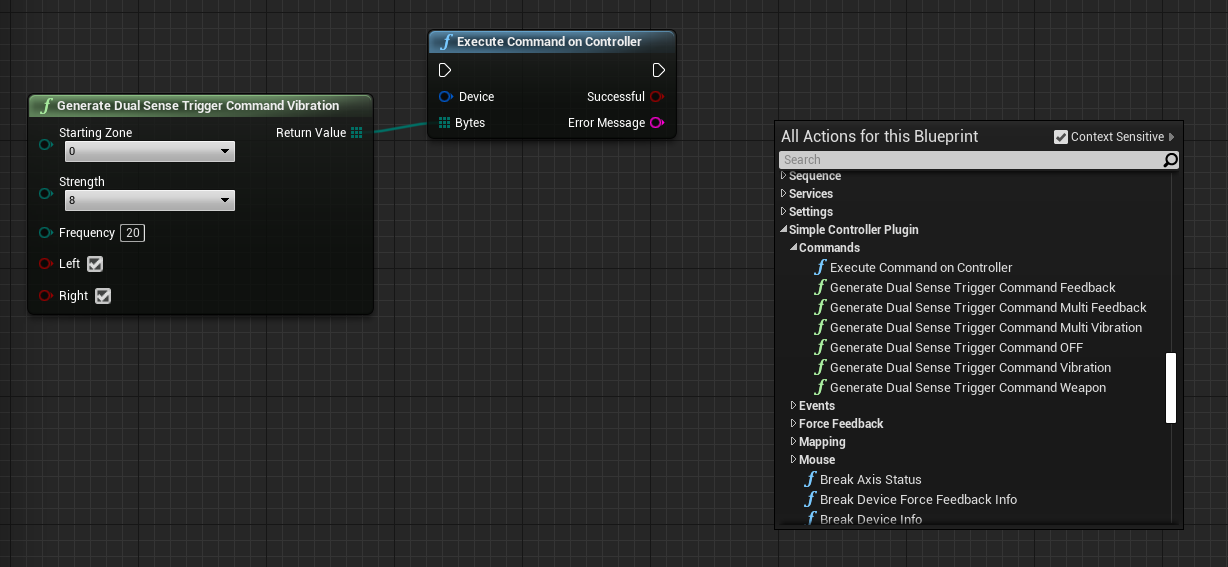Click the input execution pin arrow
The image size is (1228, 567).
445,70
